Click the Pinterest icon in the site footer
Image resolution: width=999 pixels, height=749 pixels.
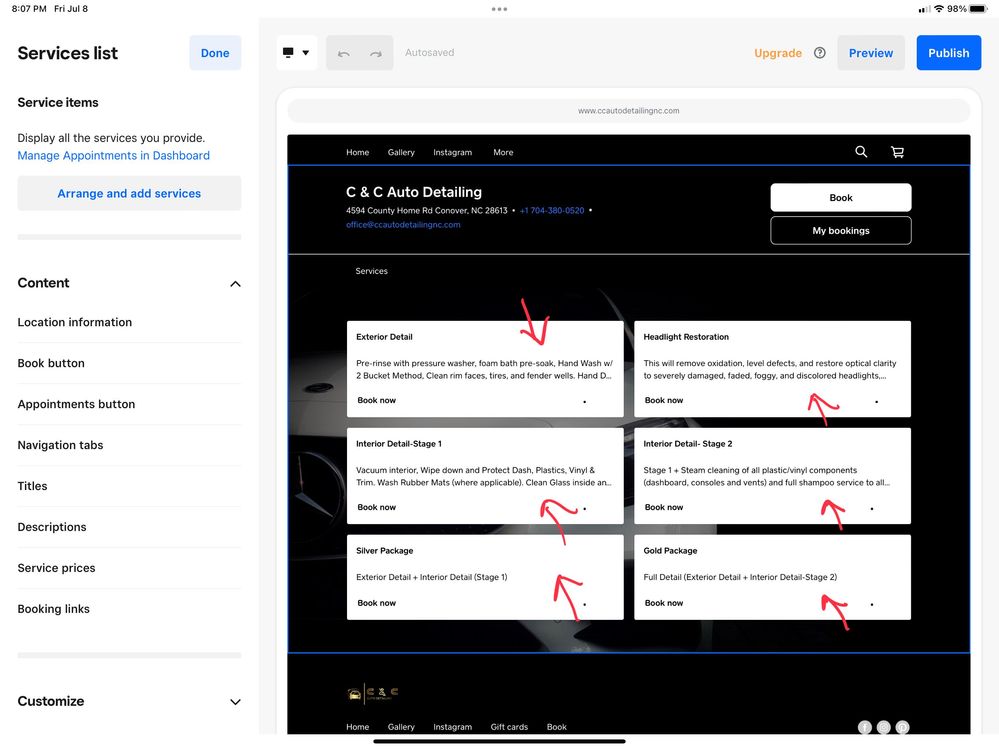pos(902,727)
